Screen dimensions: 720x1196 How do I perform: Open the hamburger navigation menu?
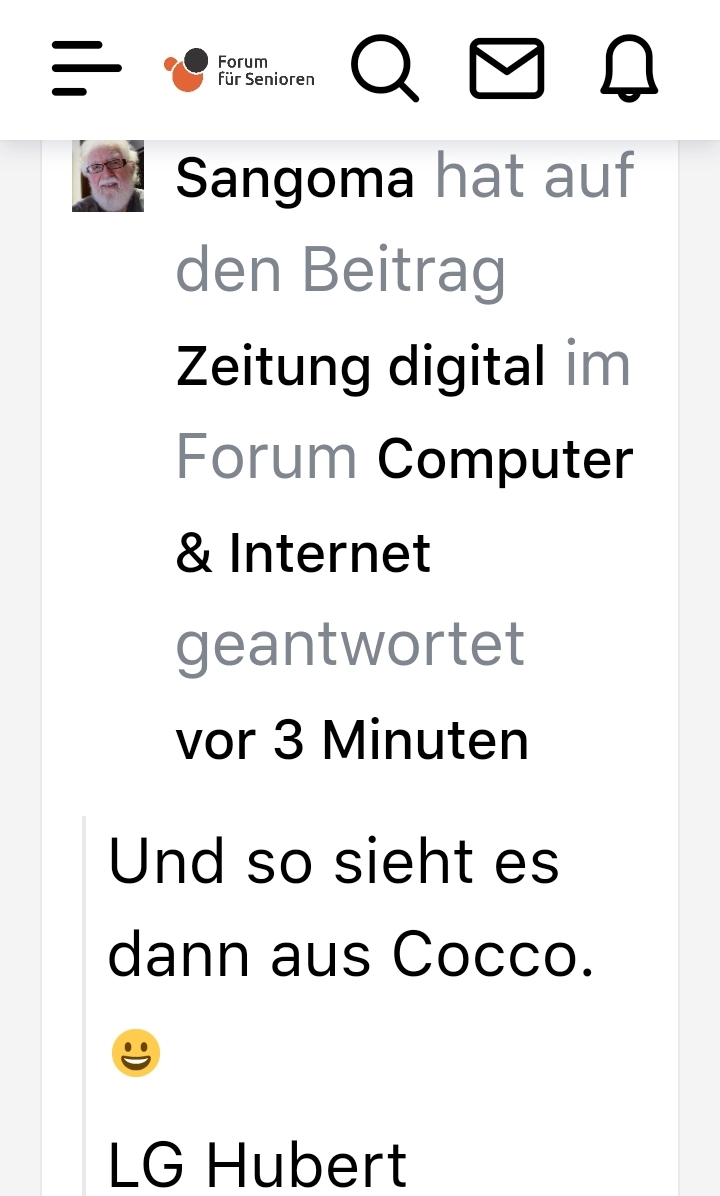pos(86,69)
